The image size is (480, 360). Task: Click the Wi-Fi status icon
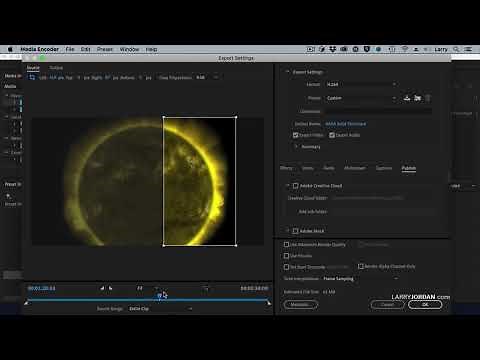[405, 49]
